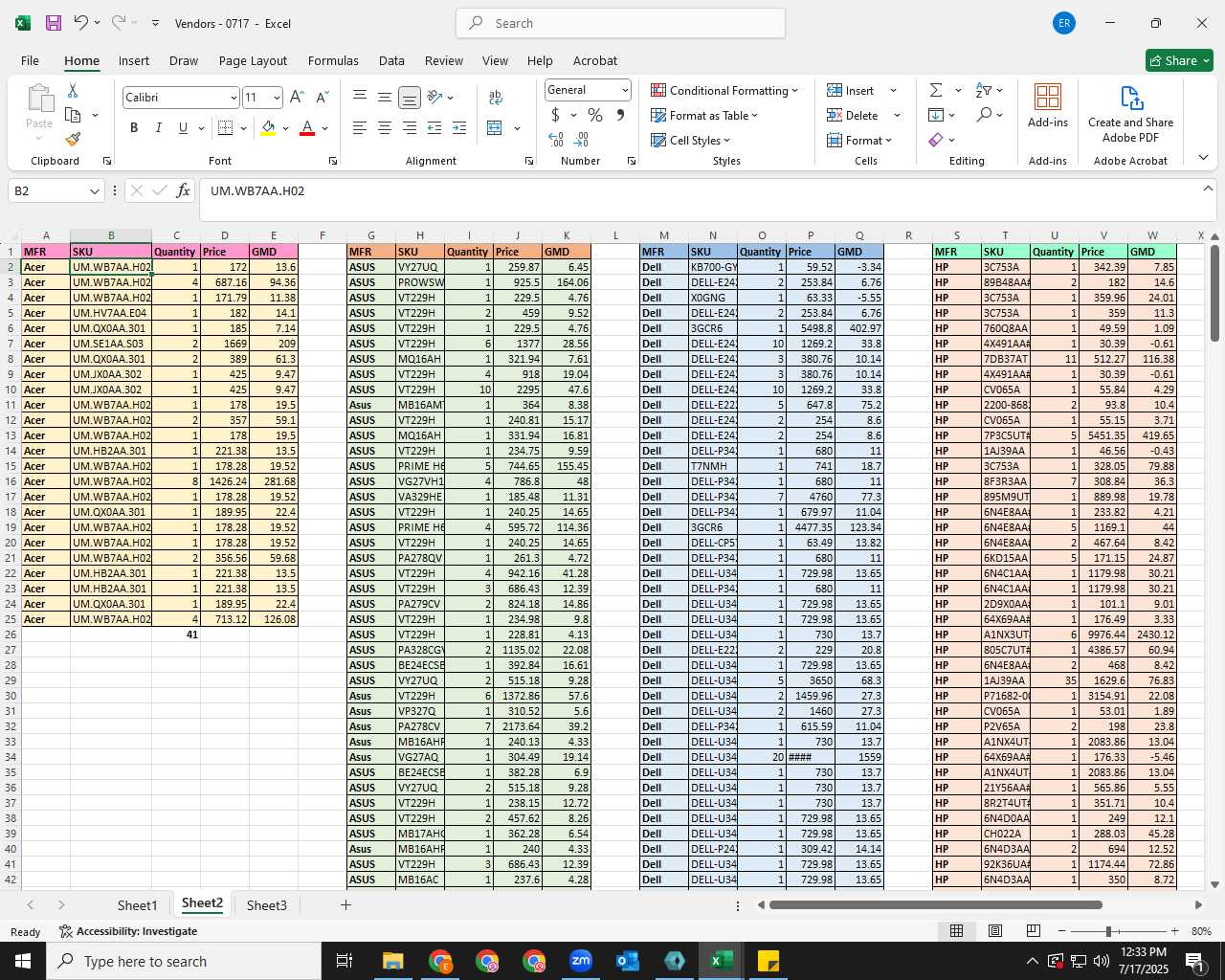This screenshot has height=980, width=1225.
Task: Select the Format Painter brush
Action: tap(73, 140)
